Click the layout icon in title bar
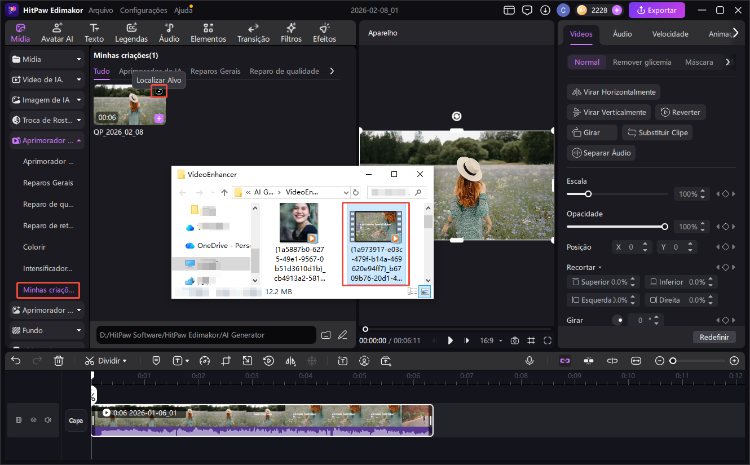 [509, 10]
